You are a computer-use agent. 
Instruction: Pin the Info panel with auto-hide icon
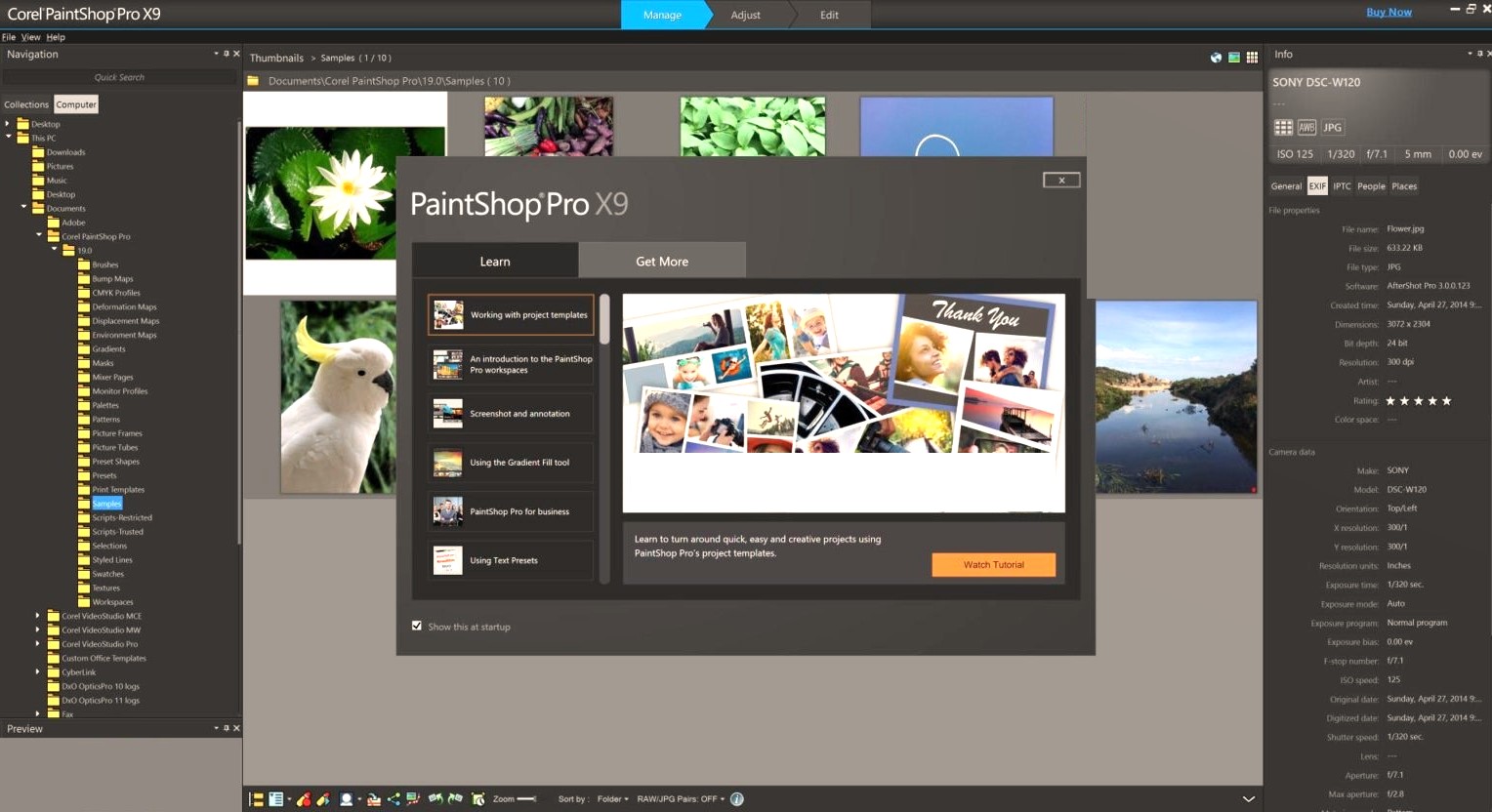coord(1479,54)
